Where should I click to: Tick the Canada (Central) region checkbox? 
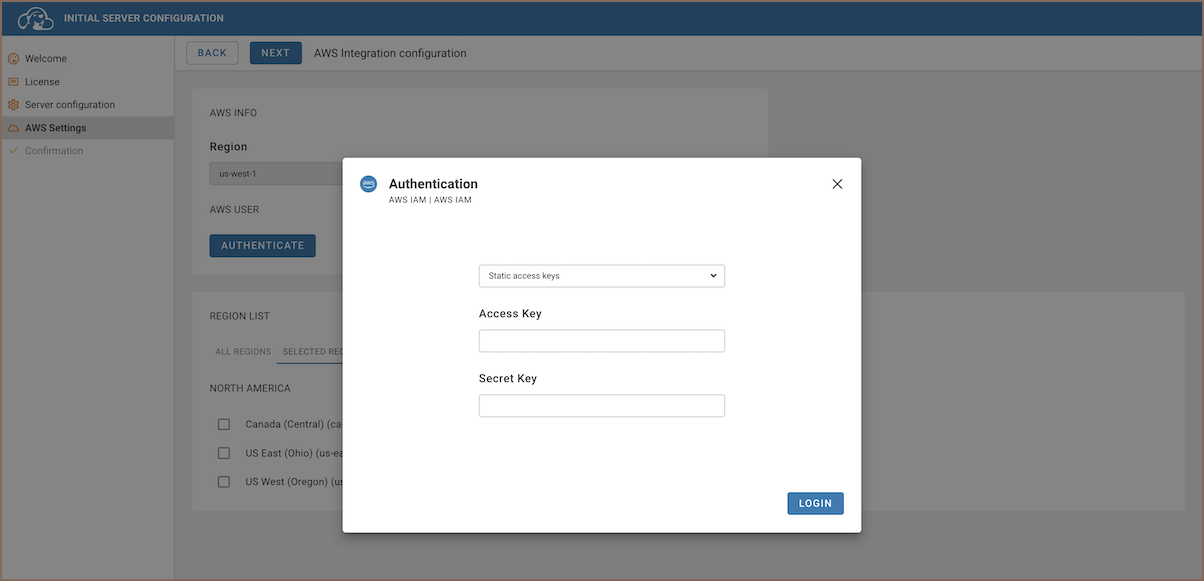click(x=224, y=425)
